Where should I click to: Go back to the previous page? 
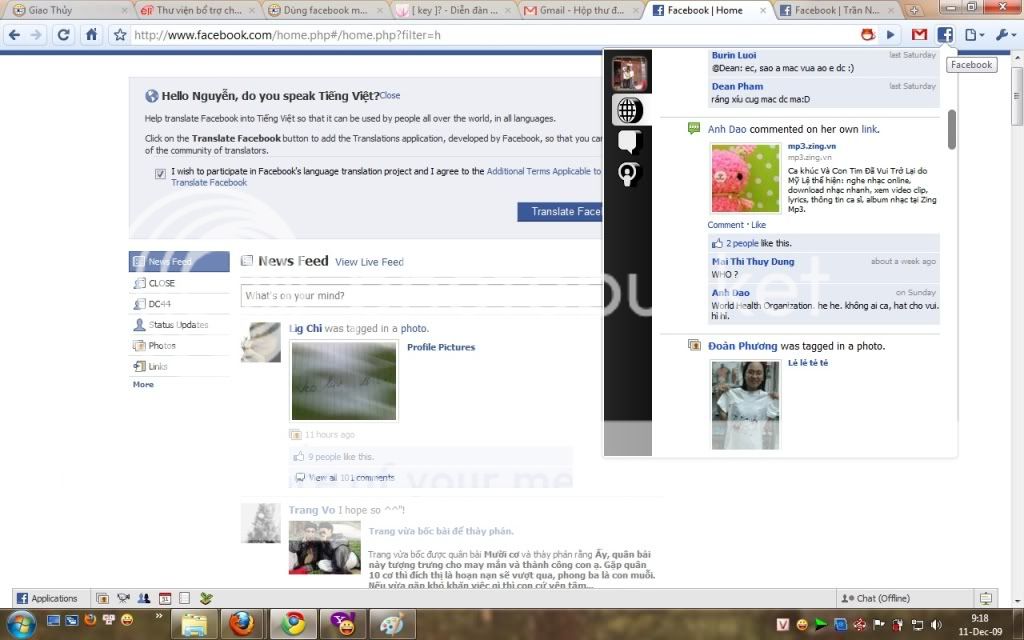click(14, 35)
